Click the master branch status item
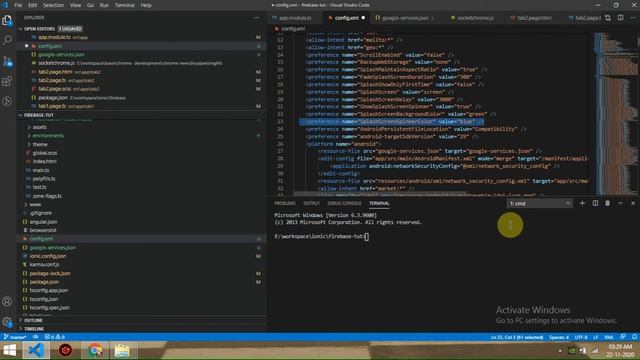 click(15, 337)
